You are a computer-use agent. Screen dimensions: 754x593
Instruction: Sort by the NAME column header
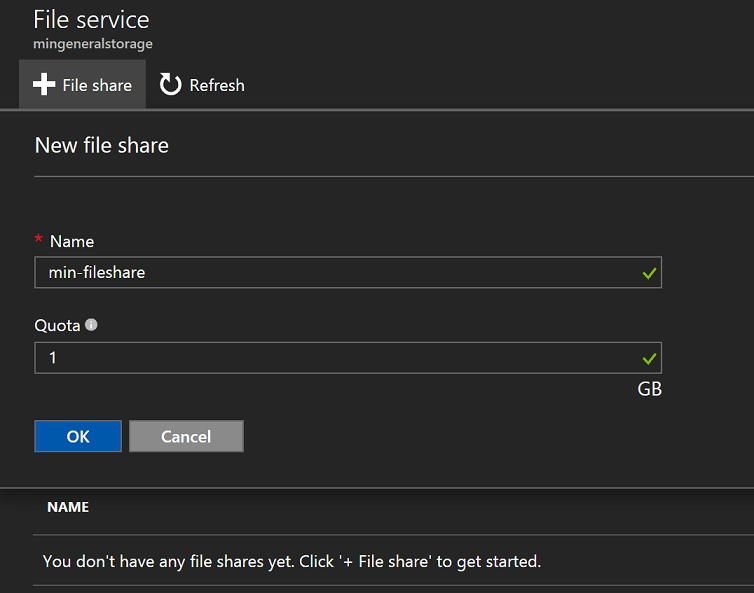[x=68, y=507]
